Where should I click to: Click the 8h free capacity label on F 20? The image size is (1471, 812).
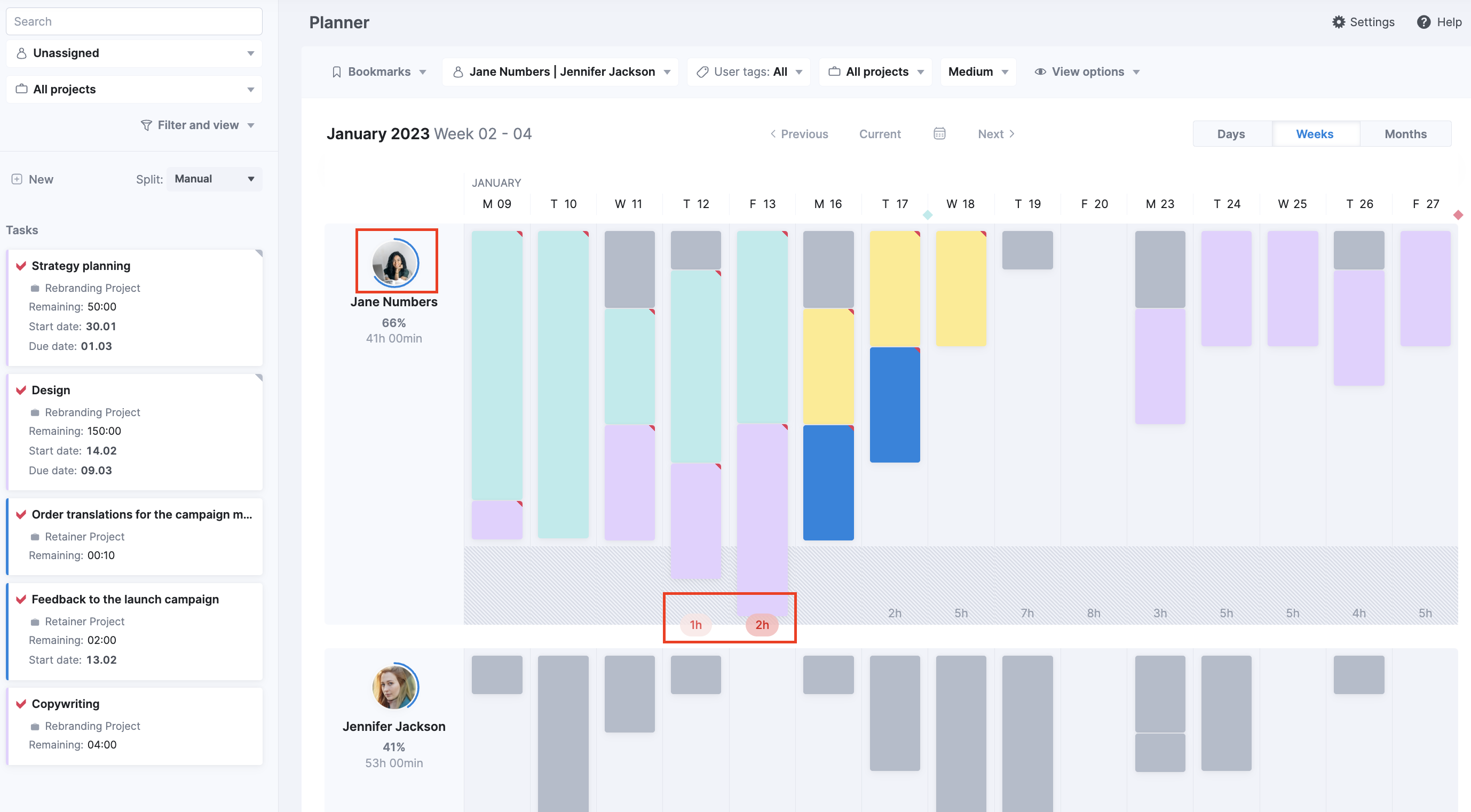point(1094,614)
